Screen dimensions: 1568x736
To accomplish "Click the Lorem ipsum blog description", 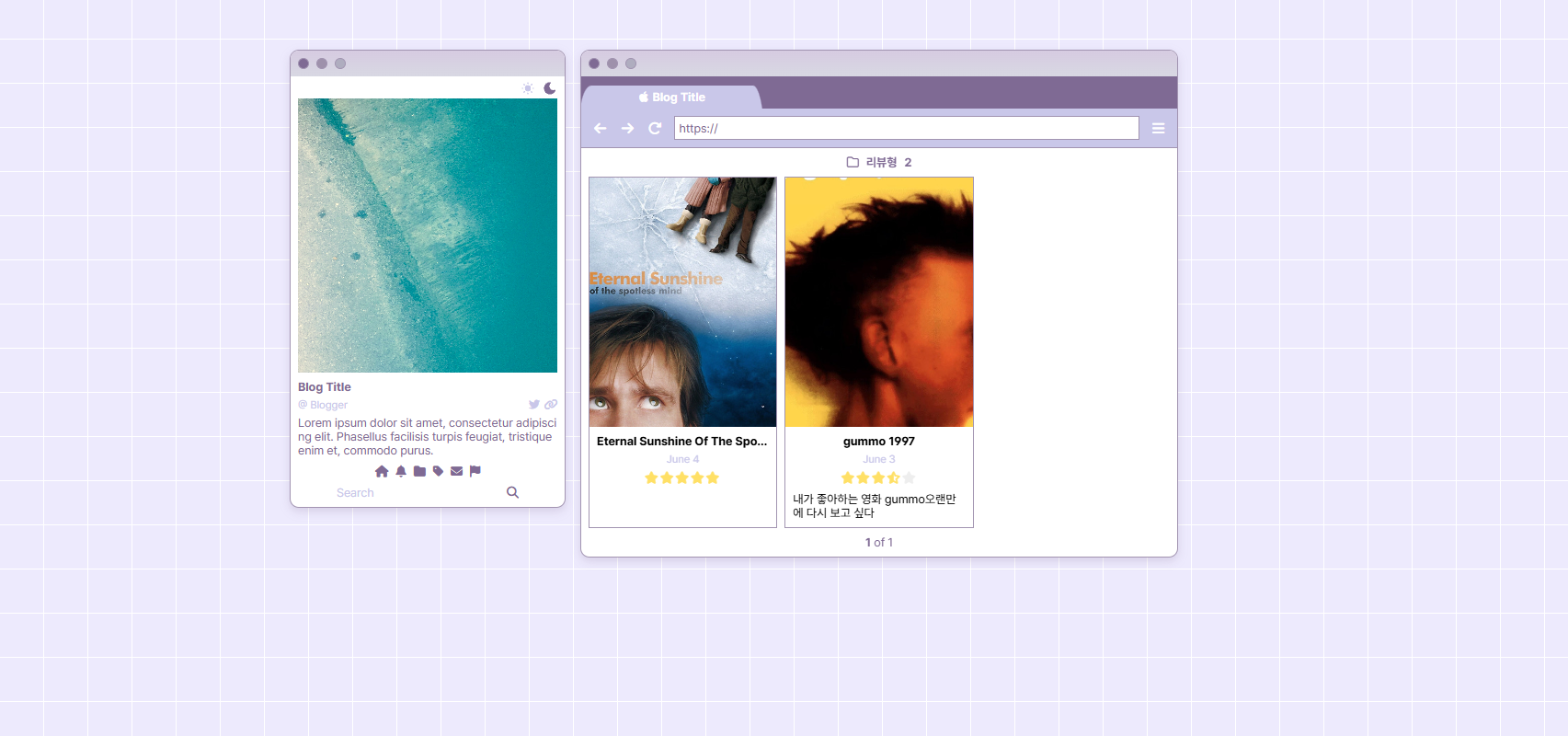I will 428,437.
